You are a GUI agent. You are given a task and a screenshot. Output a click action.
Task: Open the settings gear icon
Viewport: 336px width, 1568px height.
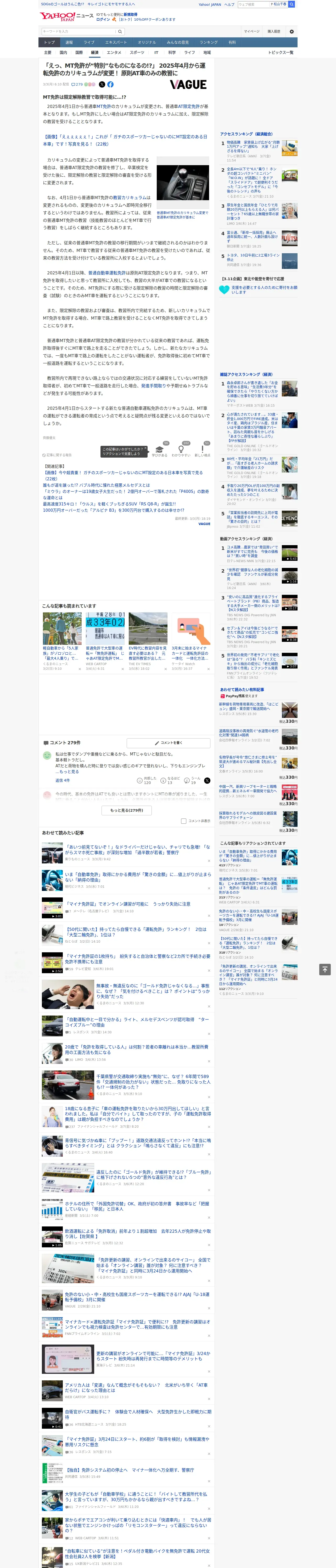[292, 32]
